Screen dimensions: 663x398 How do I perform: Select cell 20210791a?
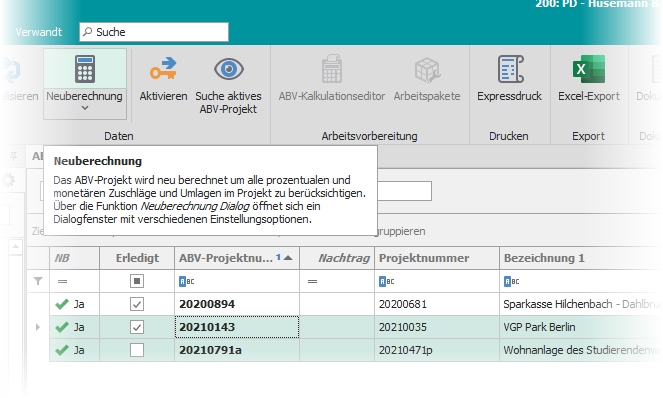[237, 350]
